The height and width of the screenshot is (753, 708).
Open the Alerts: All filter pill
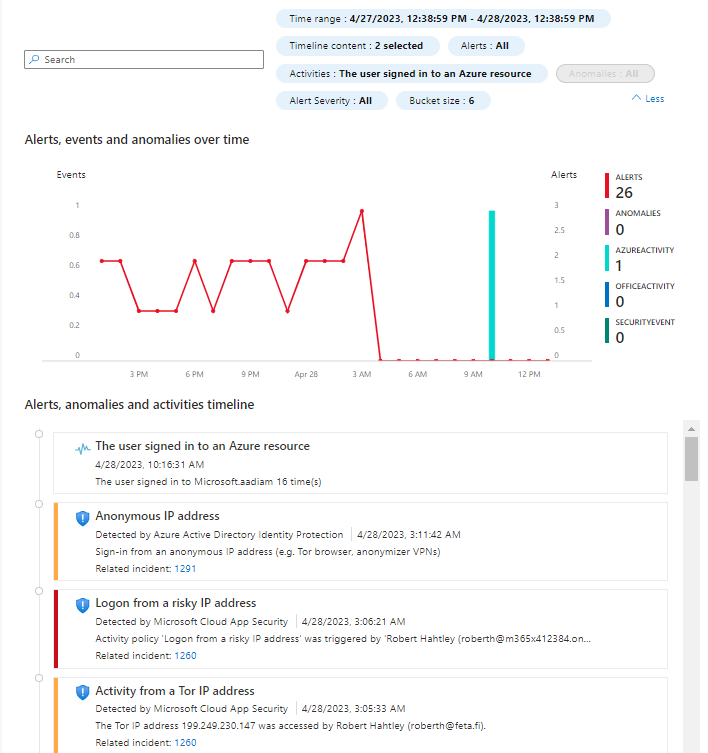click(x=485, y=46)
